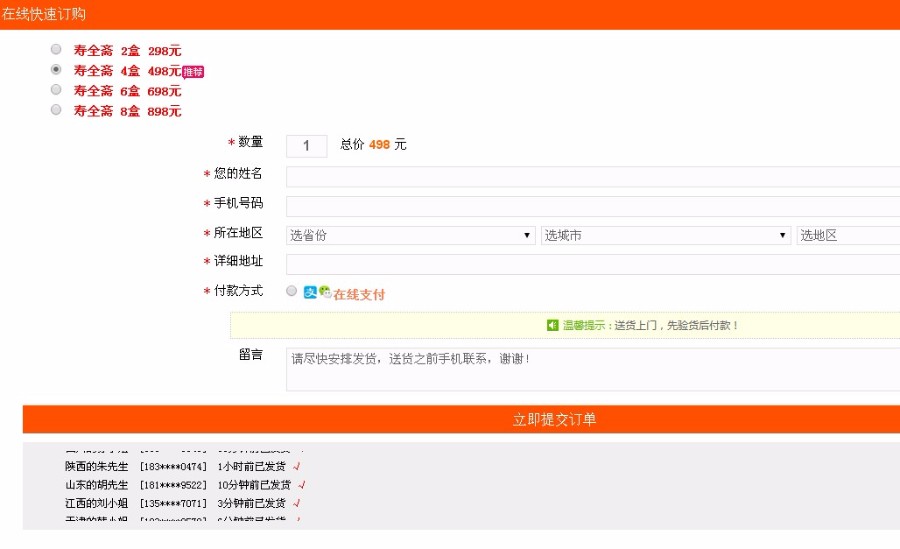Select 寿全斋 2盒 298元 radio option

coord(56,49)
